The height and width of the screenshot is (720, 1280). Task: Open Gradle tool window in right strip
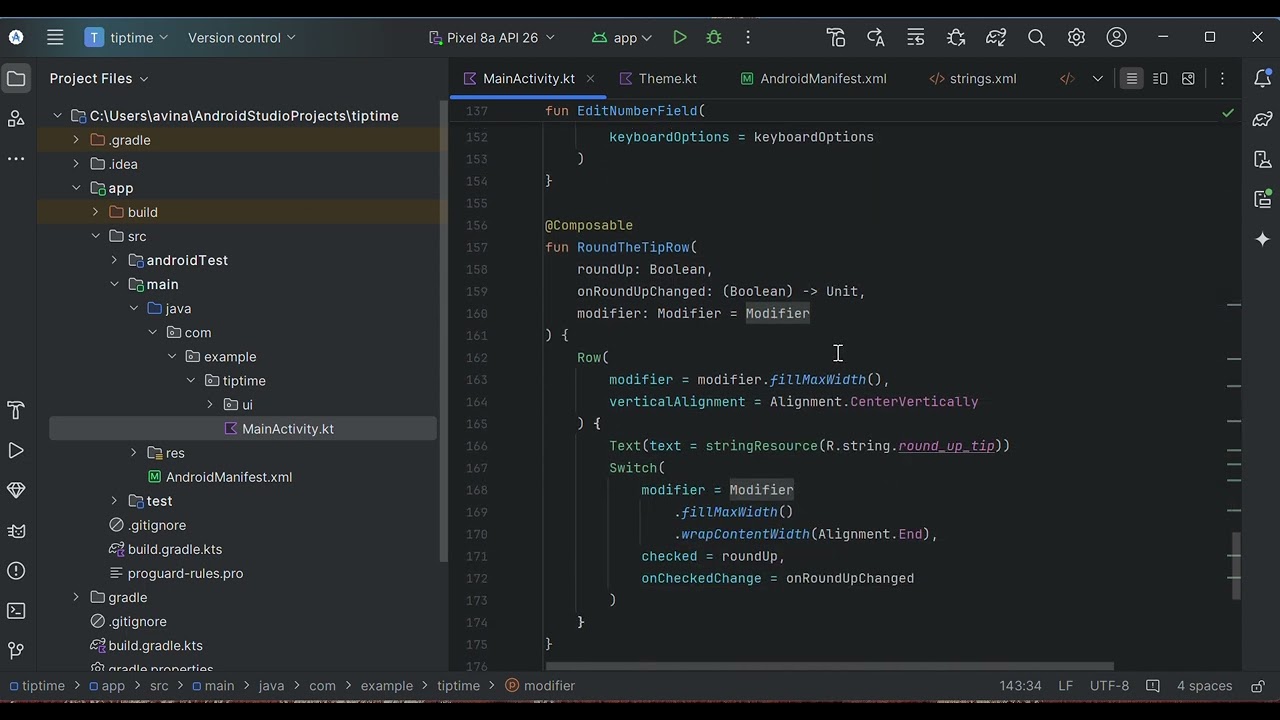(1263, 119)
